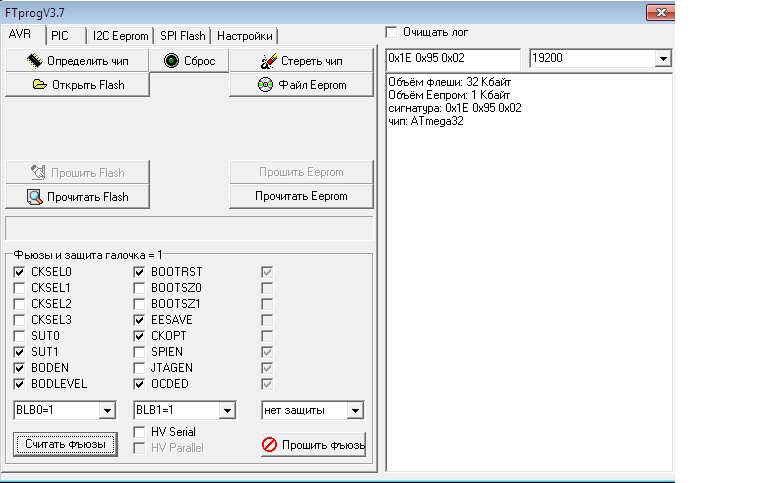Uncheck the BOOTRST fuse checkbox

(x=140, y=272)
